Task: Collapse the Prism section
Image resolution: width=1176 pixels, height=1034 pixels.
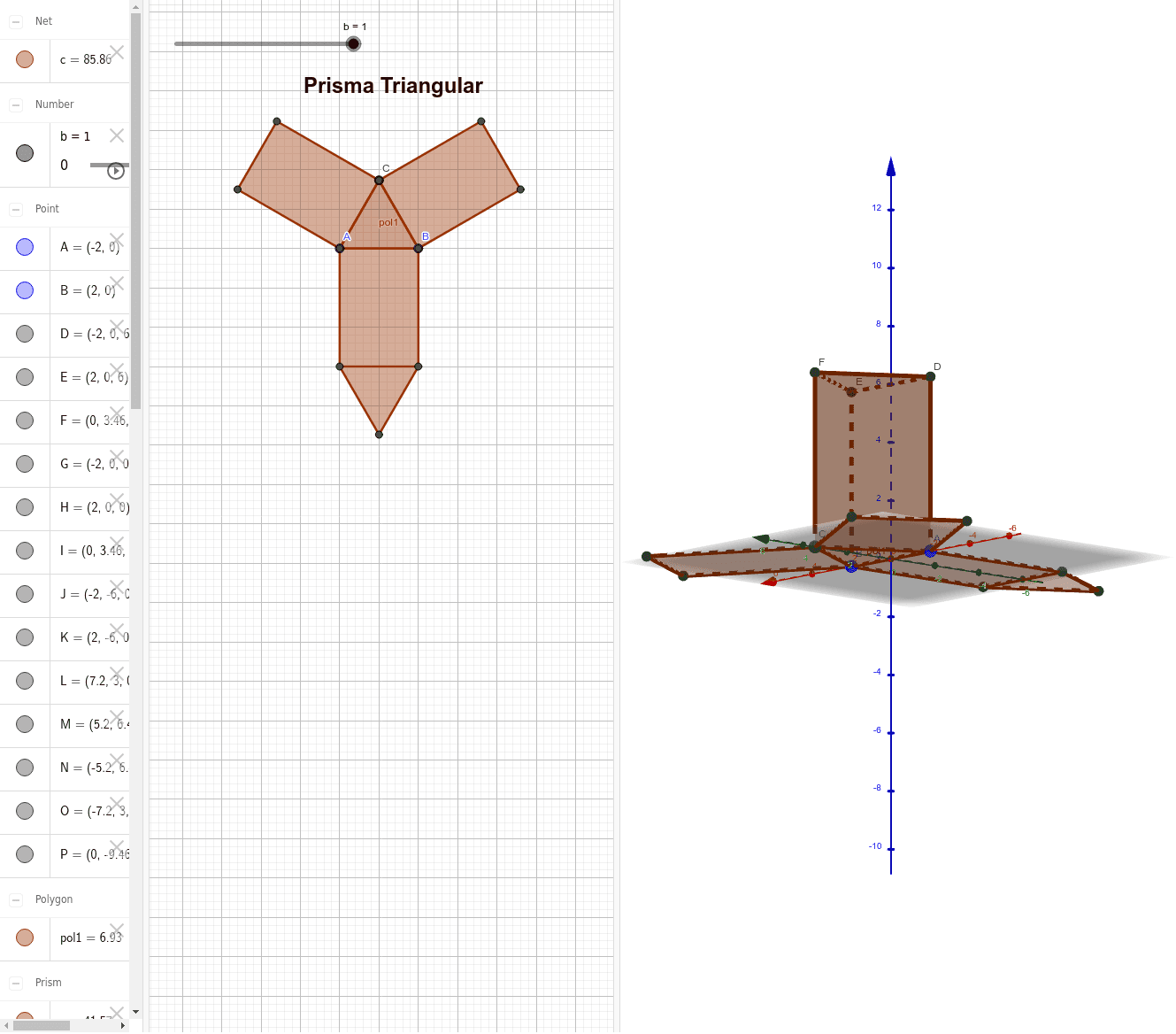Action: (15, 983)
